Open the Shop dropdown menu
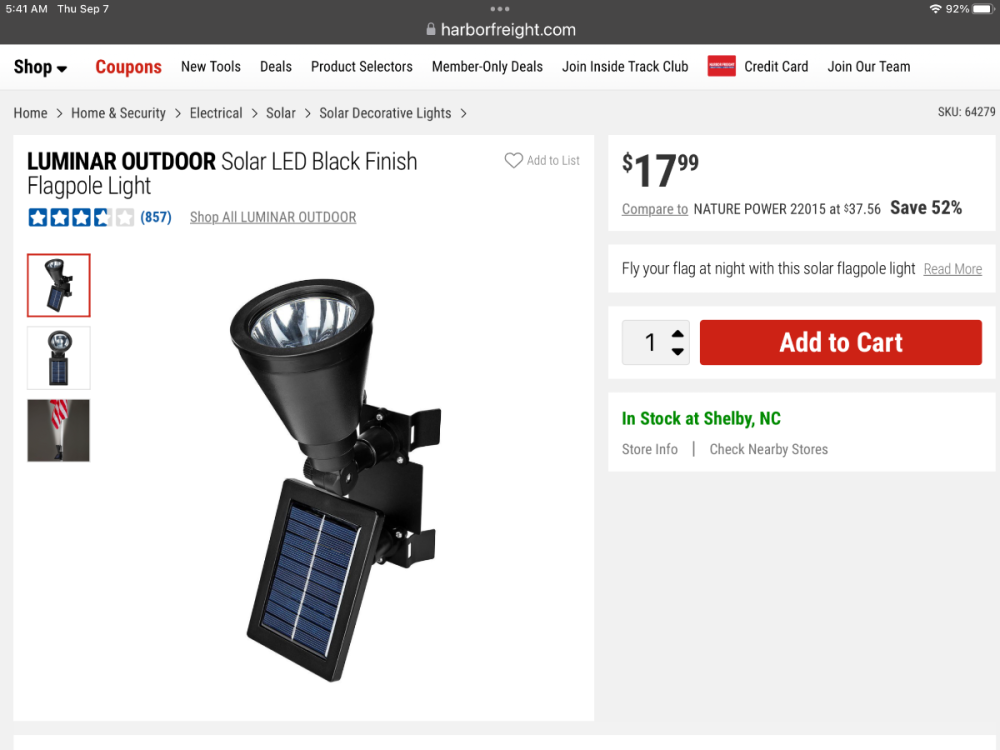This screenshot has width=1000, height=750. pos(40,67)
